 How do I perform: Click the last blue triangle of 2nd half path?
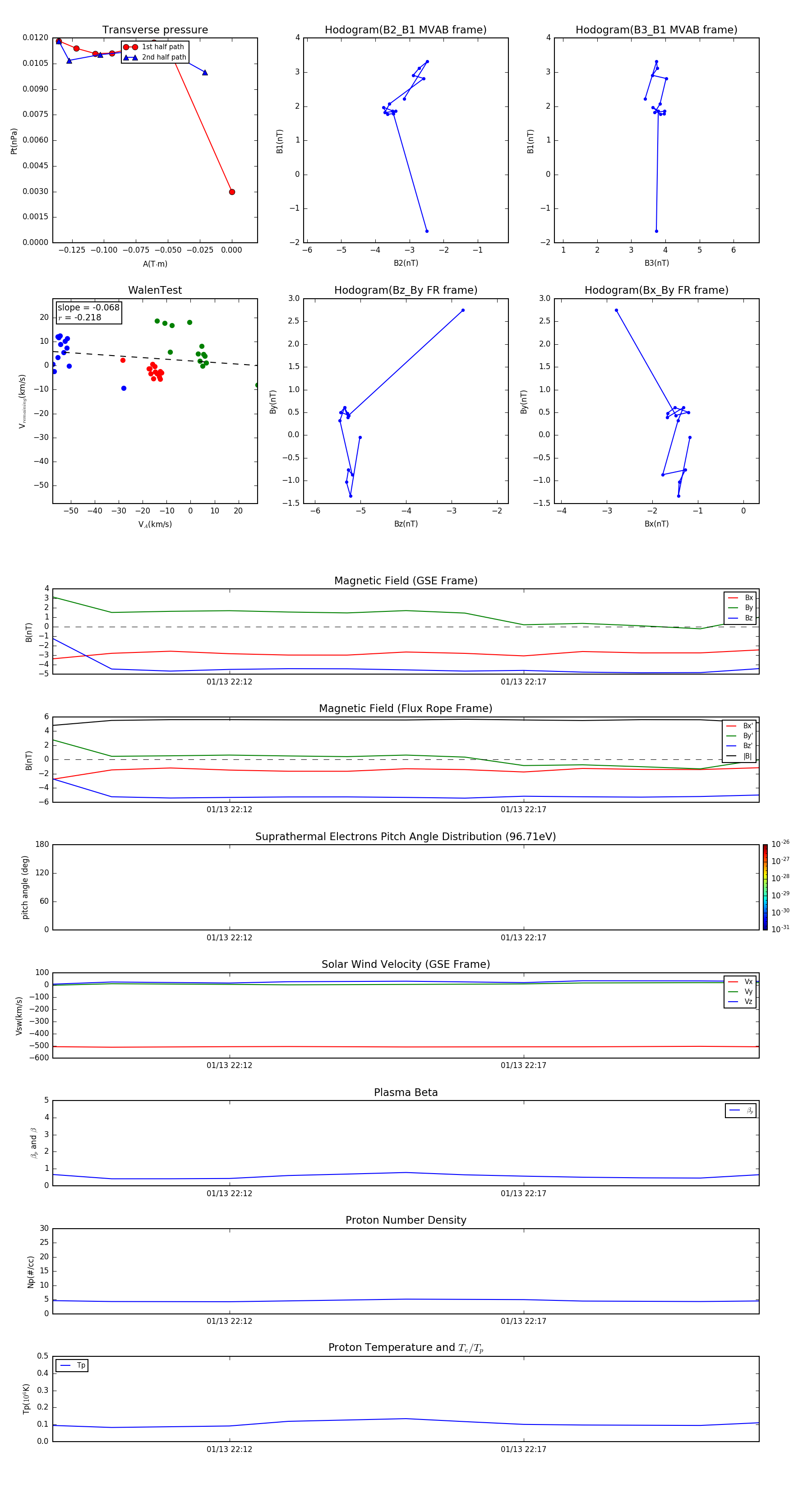pos(205,72)
